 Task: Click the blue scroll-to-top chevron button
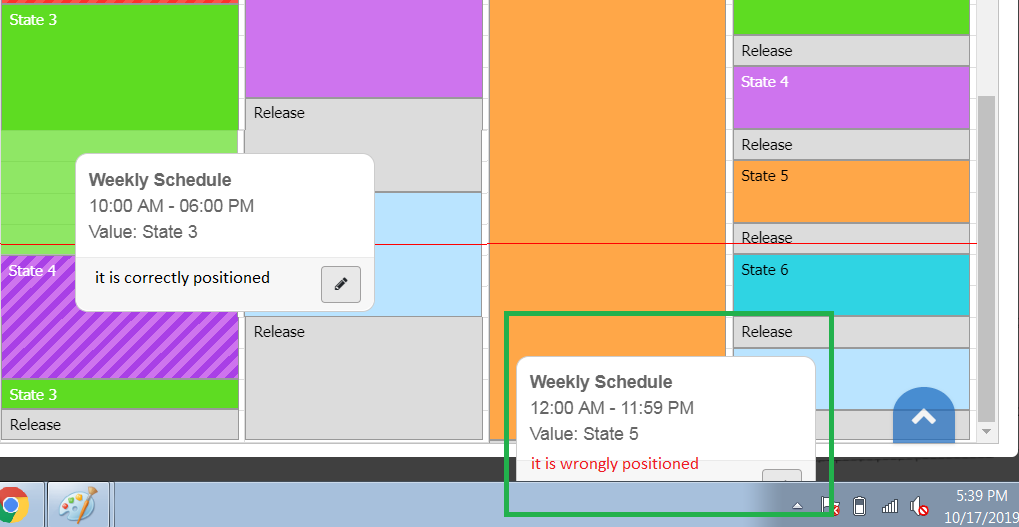pyautogui.click(x=923, y=417)
